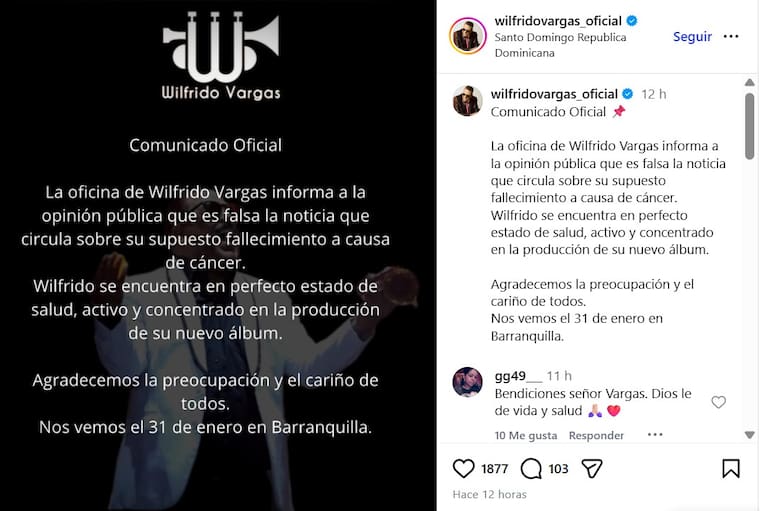Click header profile picture of wilfridovargas_oficial
Screen dimensions: 760x511
468,36
